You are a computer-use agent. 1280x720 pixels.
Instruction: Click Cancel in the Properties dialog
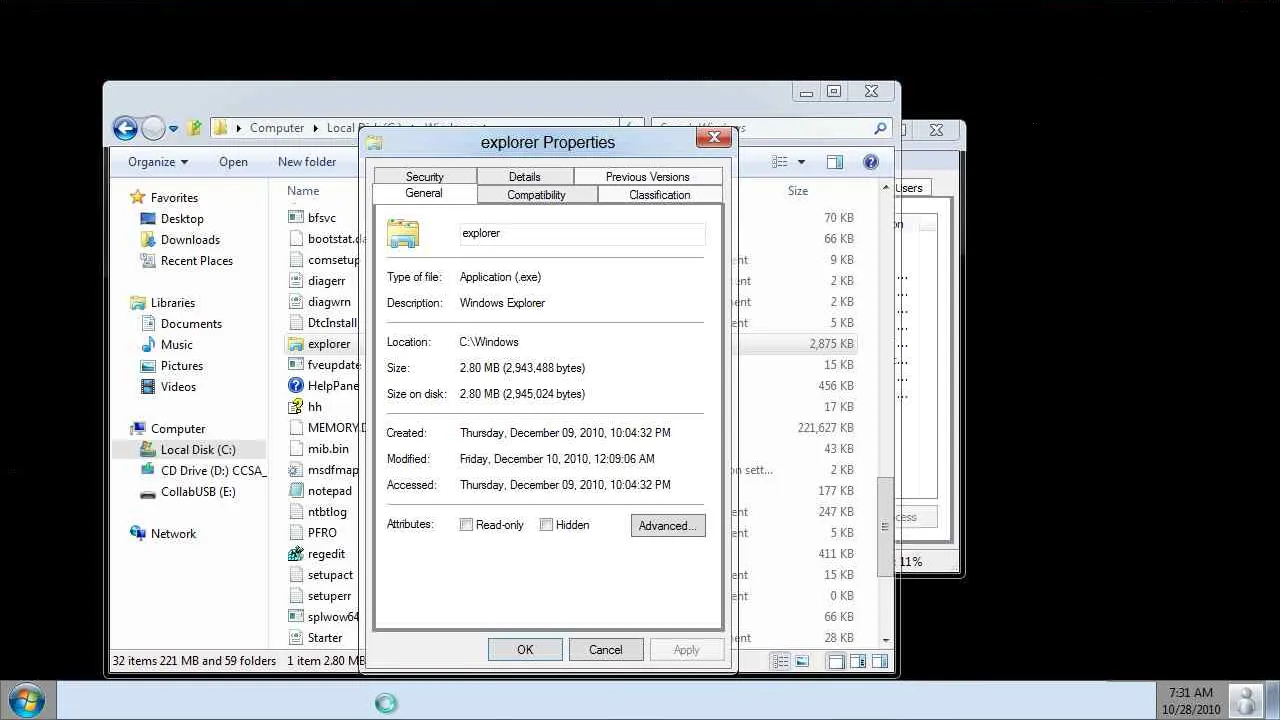pos(605,650)
